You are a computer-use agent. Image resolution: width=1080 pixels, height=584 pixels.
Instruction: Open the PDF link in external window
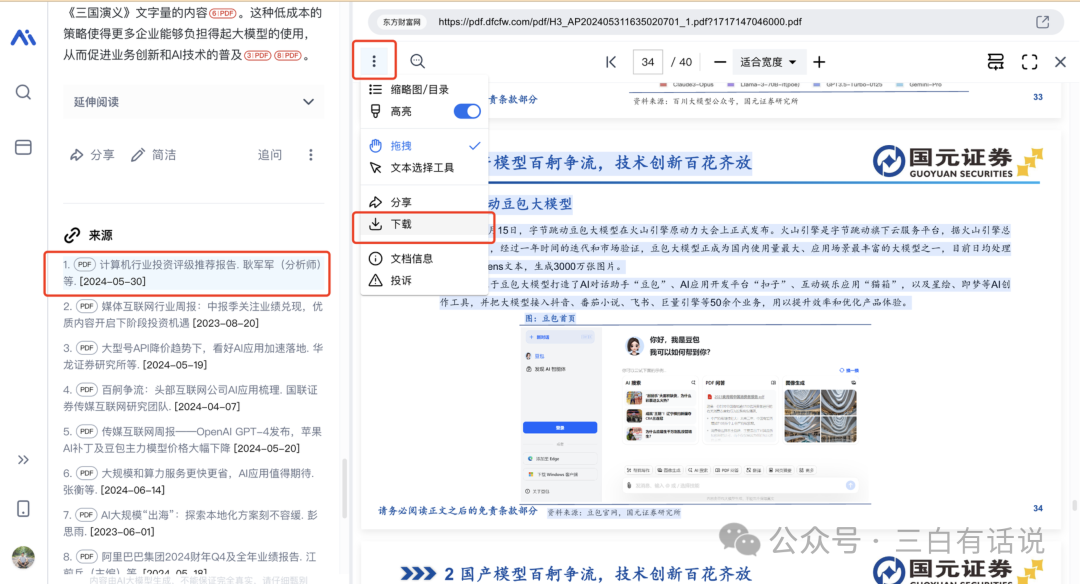pyautogui.click(x=1043, y=22)
